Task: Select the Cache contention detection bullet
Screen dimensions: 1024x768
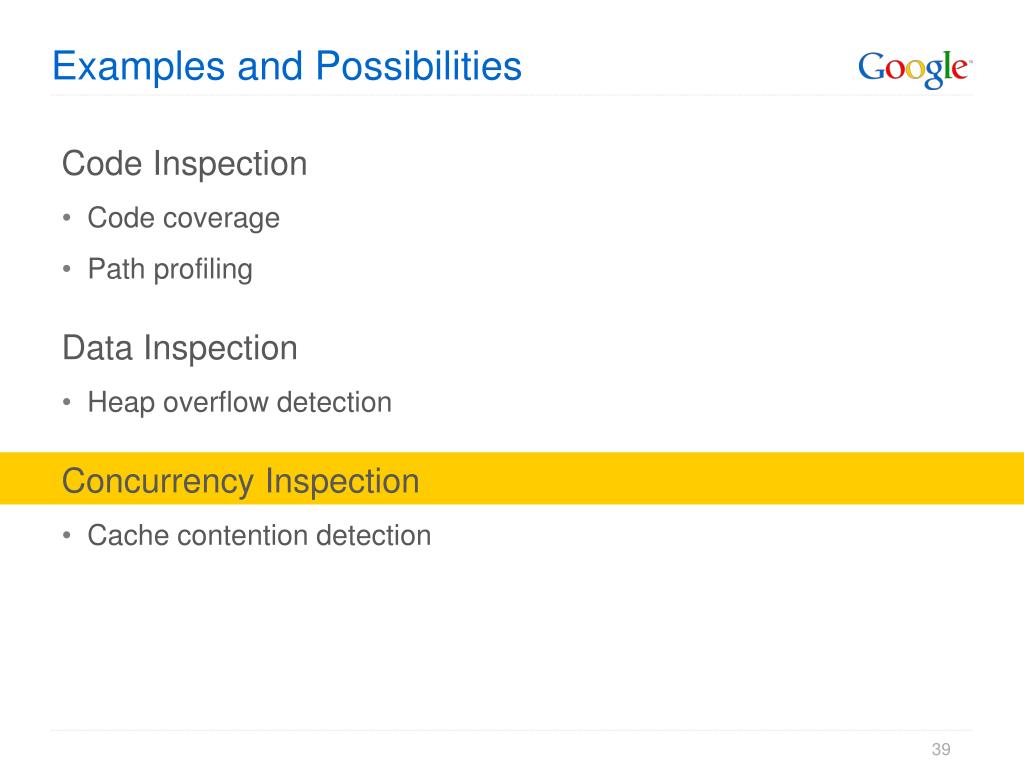Action: click(x=259, y=536)
